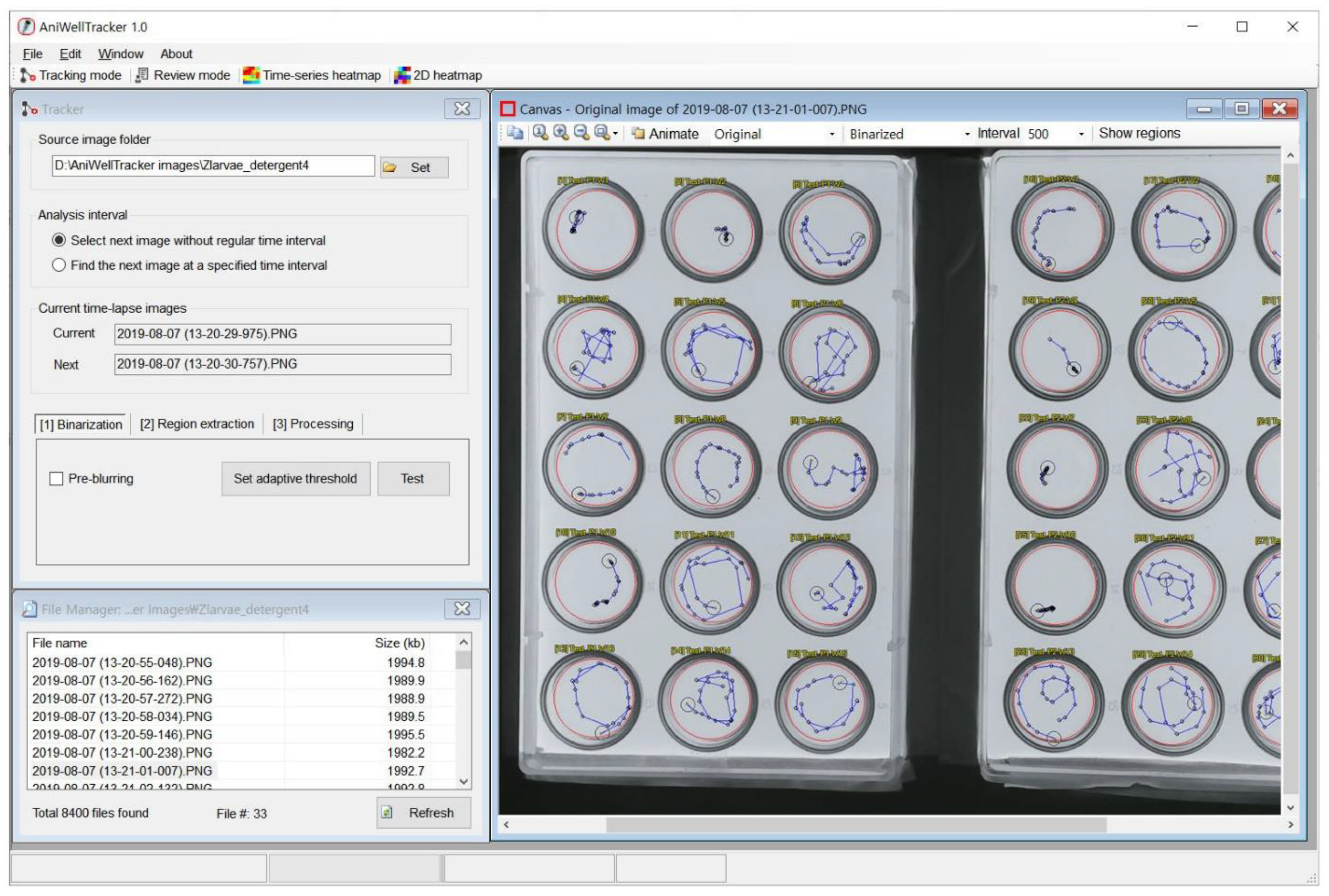The width and height of the screenshot is (1329, 896).
Task: Choose find next image at specified interval
Action: point(59,265)
